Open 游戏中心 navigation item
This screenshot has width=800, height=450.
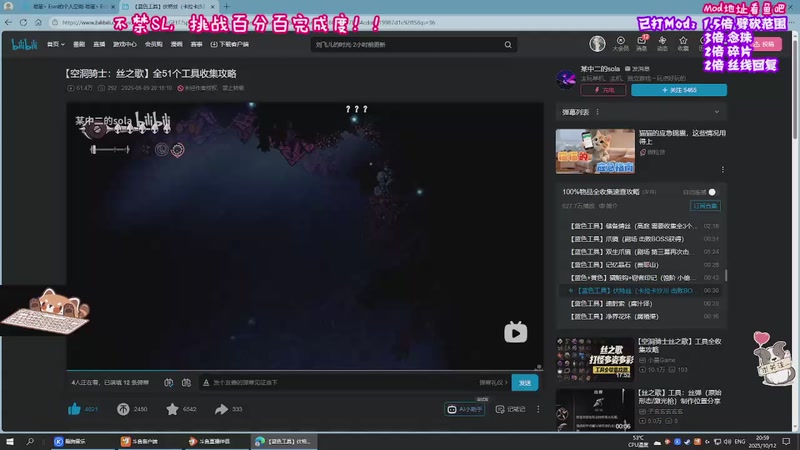(124, 44)
